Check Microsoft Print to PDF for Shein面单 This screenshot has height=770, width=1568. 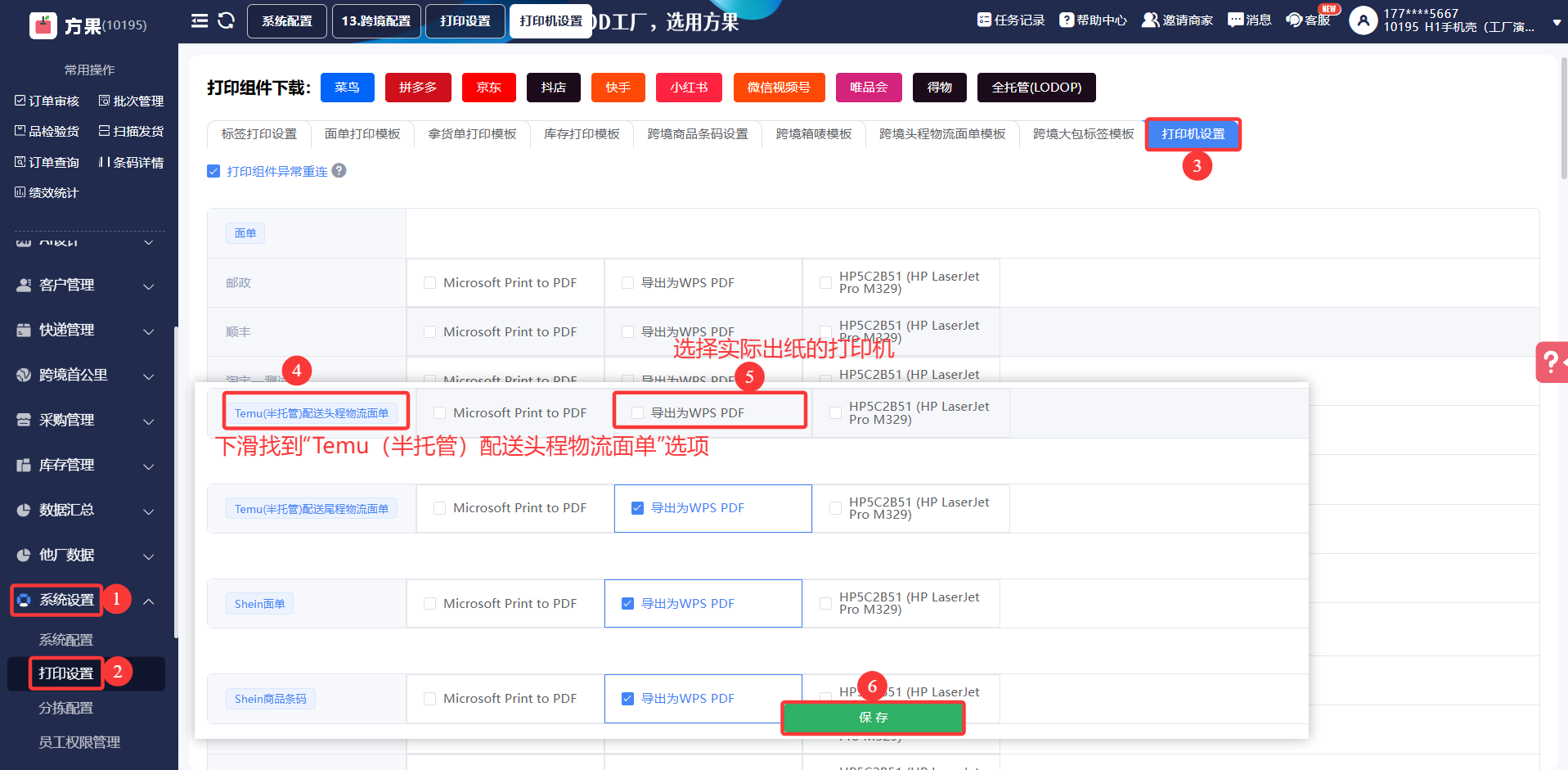click(x=429, y=604)
